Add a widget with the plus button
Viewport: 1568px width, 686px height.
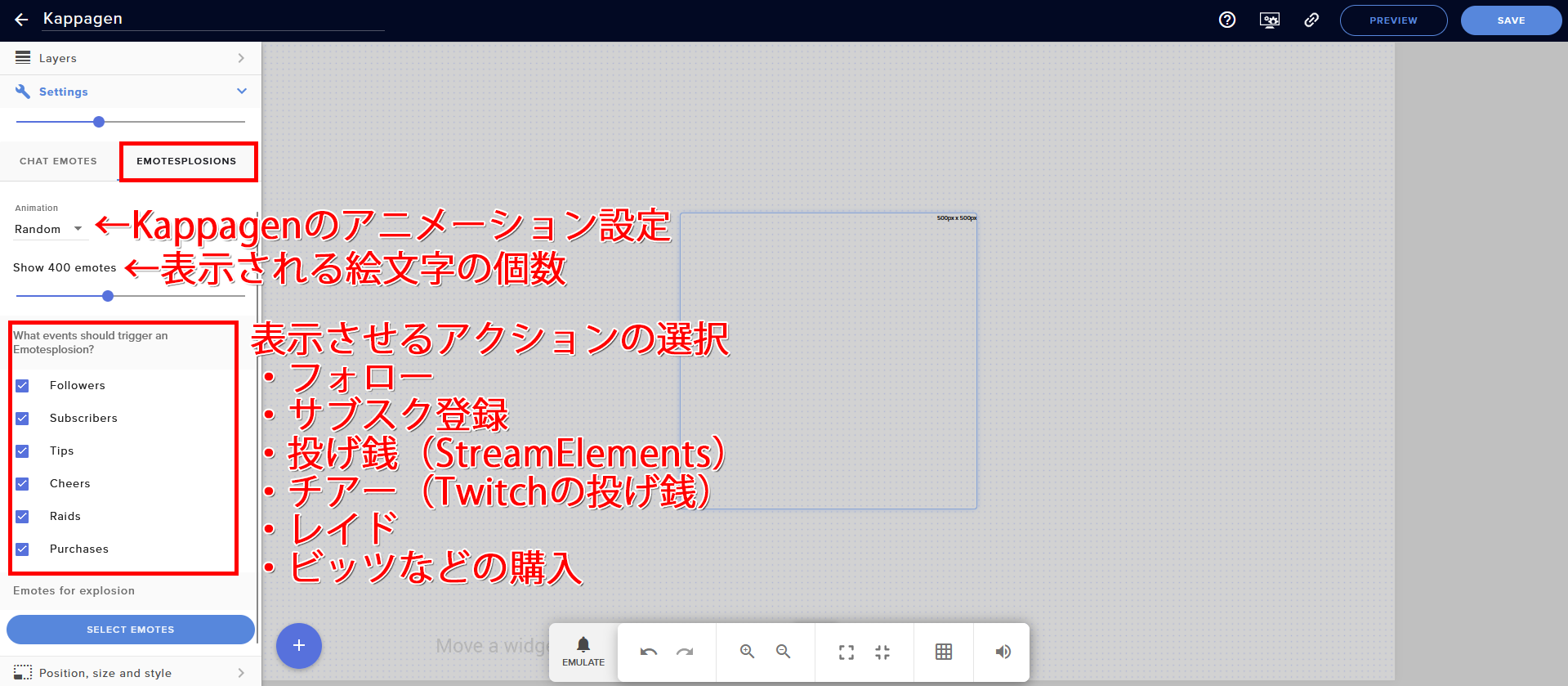point(299,646)
